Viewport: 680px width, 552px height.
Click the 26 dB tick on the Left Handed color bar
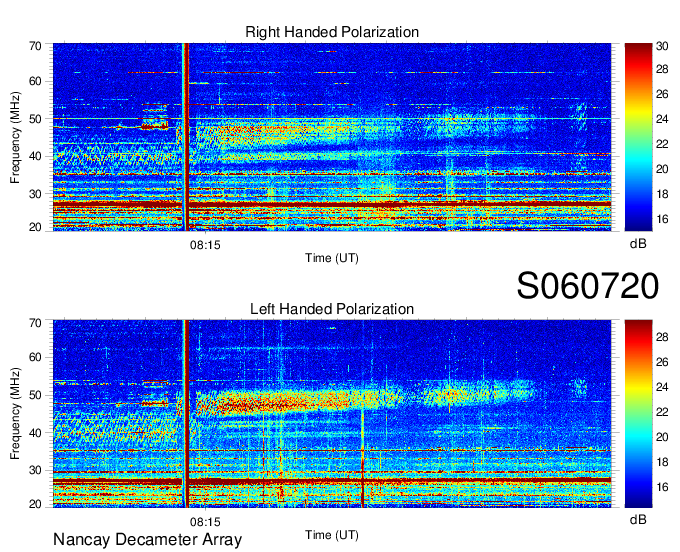tap(662, 362)
